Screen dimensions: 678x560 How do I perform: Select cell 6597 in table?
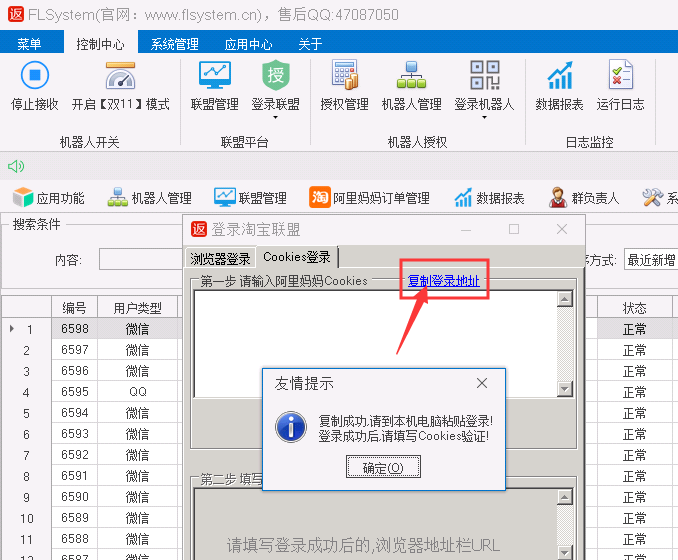pos(74,349)
